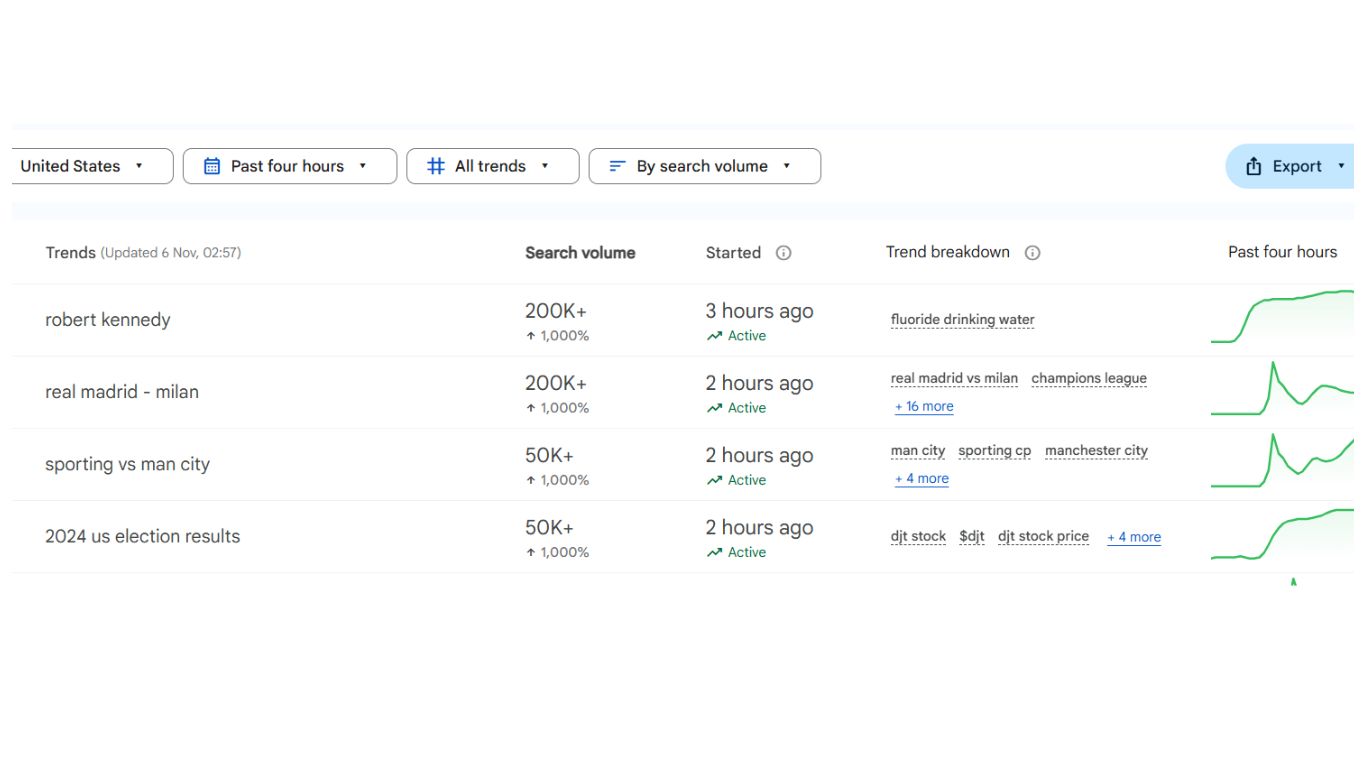Image resolution: width=1366 pixels, height=768 pixels.
Task: Click the sporting cp query chip
Action: (x=995, y=451)
